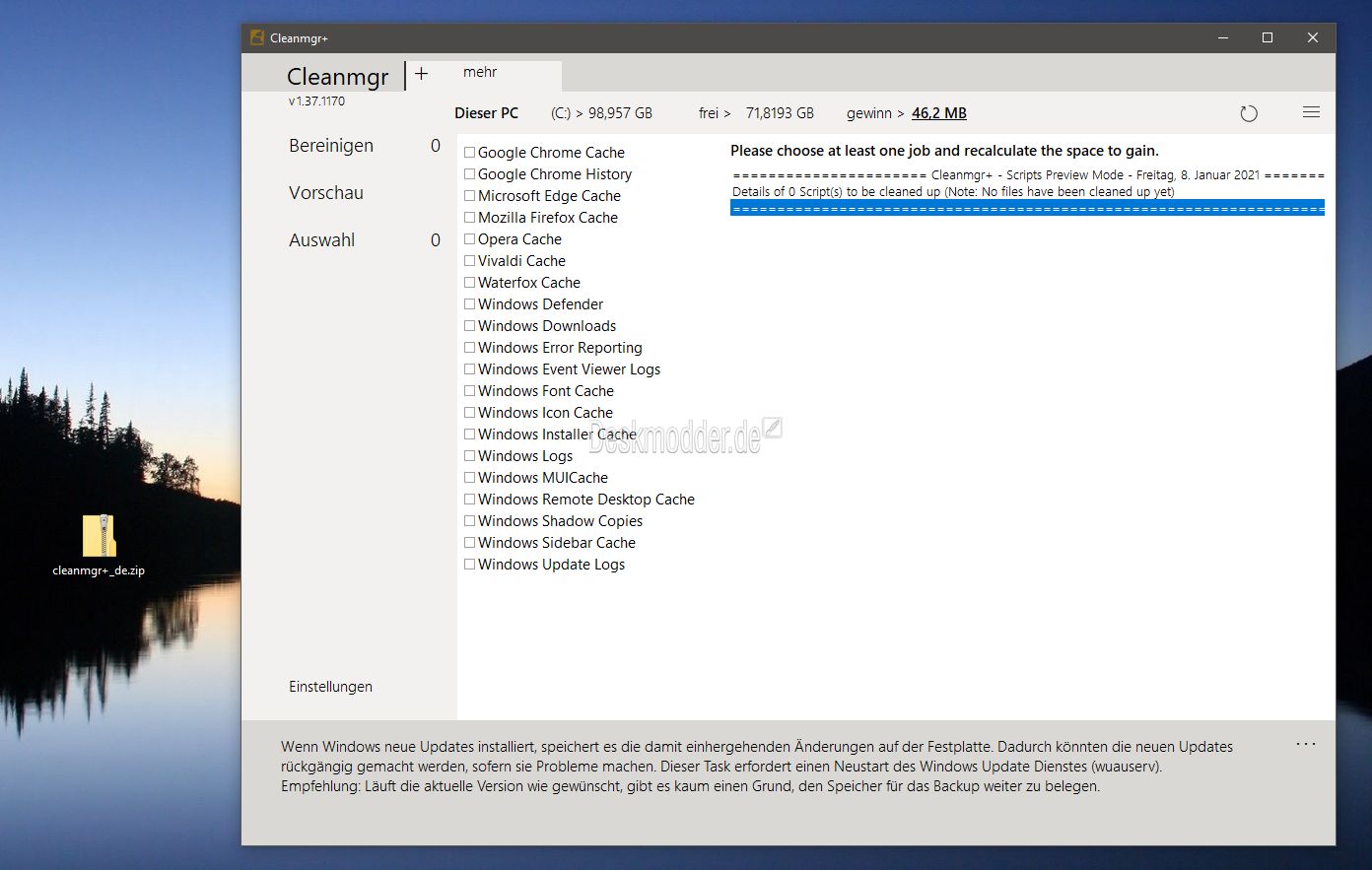Click the Cleanmgr+ title bar app icon
This screenshot has height=870, width=1372.
(x=256, y=38)
